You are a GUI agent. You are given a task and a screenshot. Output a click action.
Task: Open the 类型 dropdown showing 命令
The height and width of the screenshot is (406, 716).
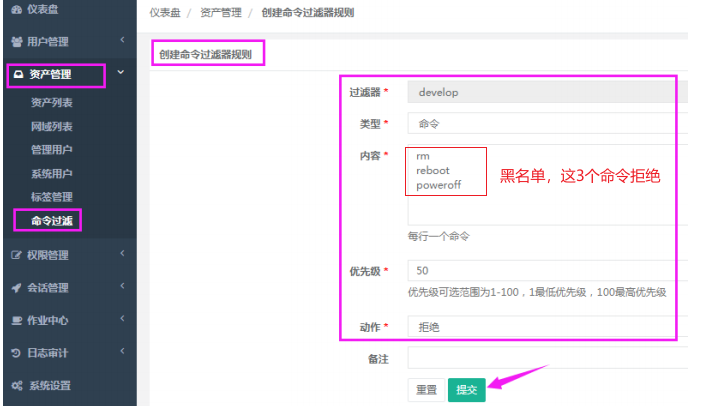tap(548, 124)
